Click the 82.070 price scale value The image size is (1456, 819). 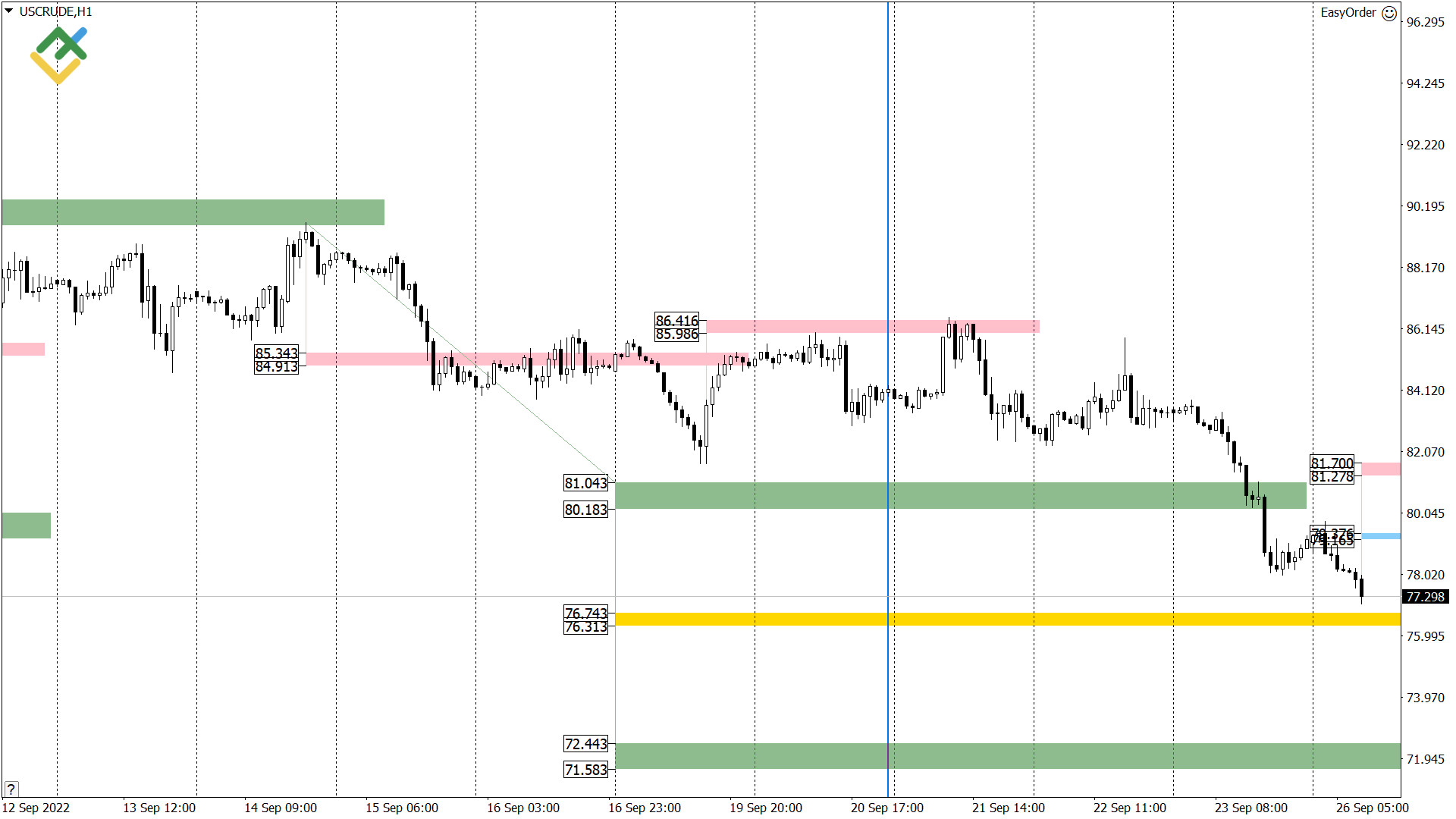tap(1426, 452)
